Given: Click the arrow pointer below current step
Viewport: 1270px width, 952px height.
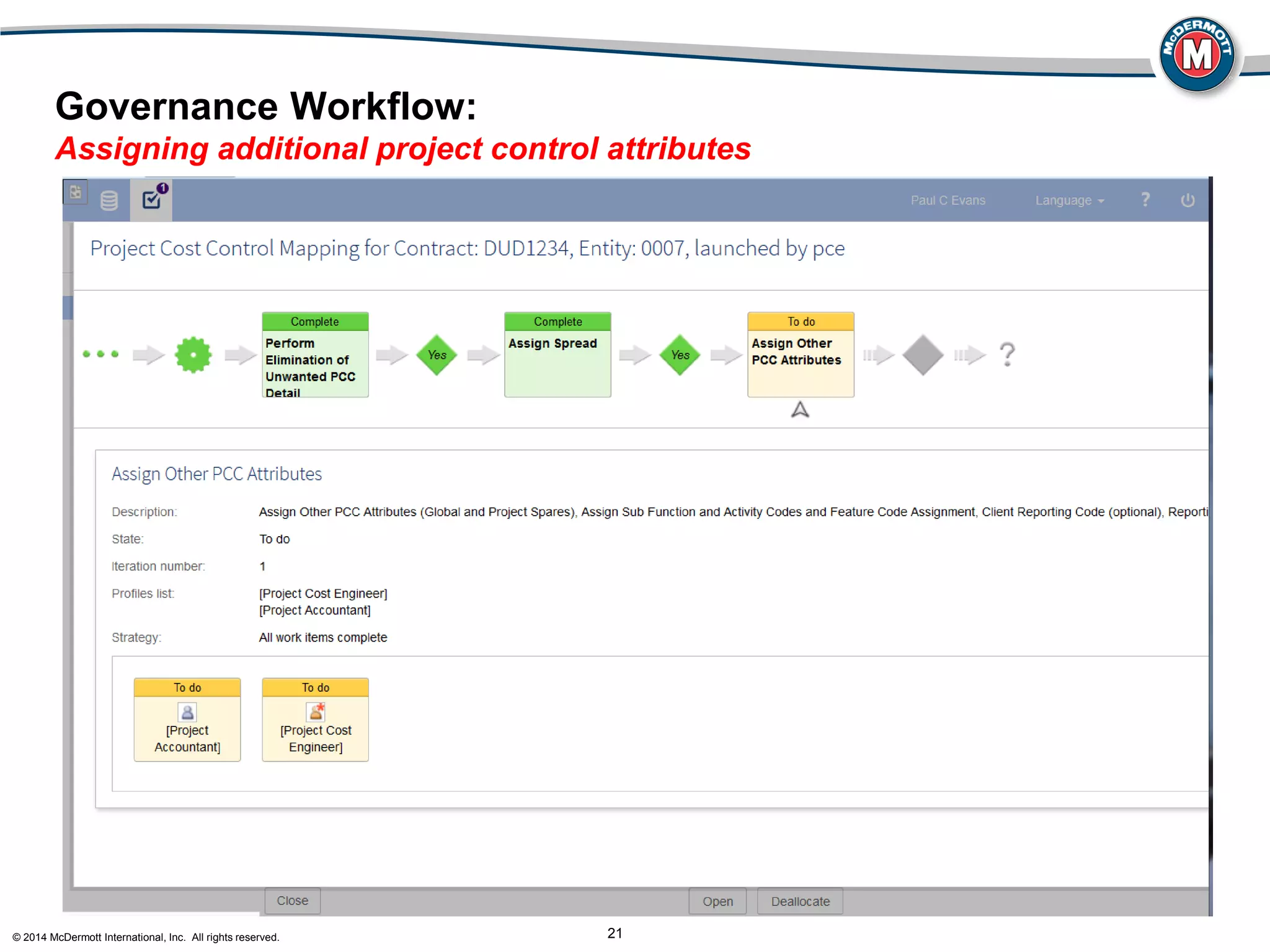Looking at the screenshot, I should pos(800,410).
